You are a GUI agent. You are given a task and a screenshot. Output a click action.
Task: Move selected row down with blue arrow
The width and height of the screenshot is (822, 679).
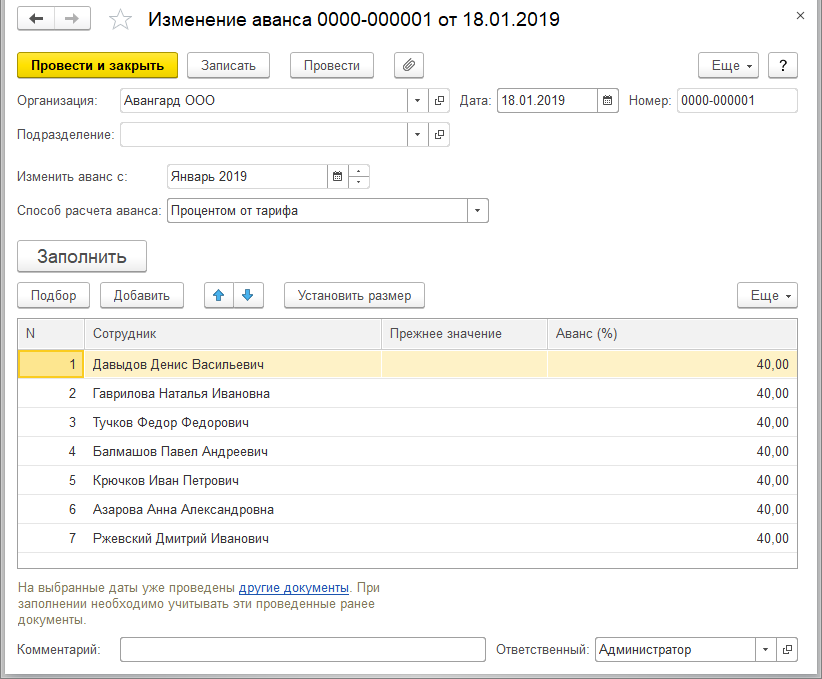(x=248, y=295)
